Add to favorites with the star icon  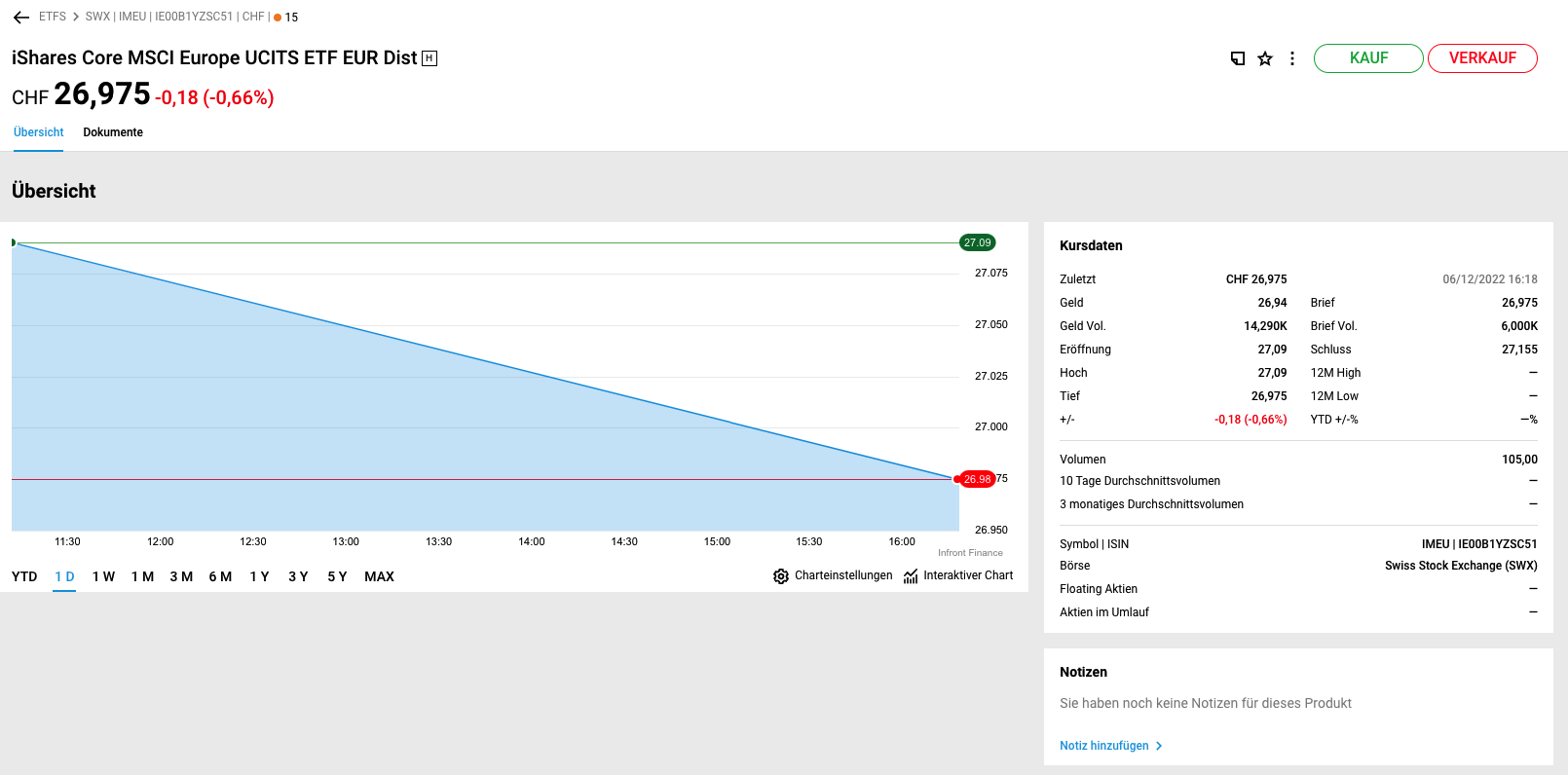(x=1265, y=58)
